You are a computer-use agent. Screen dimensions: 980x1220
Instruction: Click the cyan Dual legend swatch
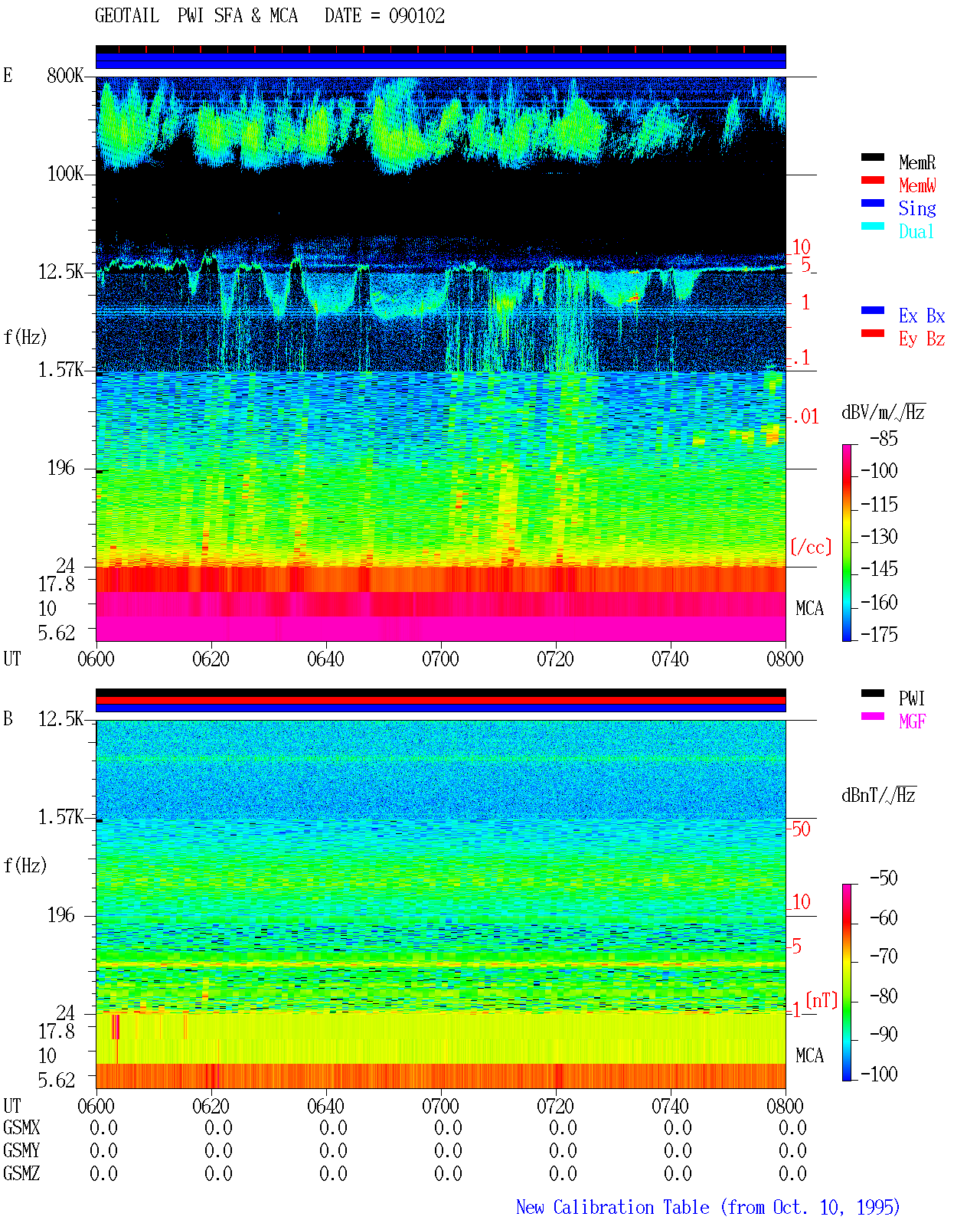(x=873, y=226)
